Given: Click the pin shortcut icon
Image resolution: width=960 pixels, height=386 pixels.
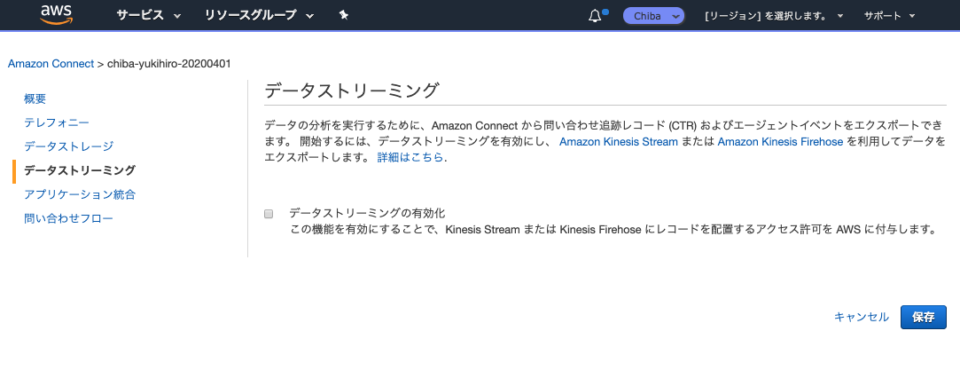Looking at the screenshot, I should tap(344, 15).
